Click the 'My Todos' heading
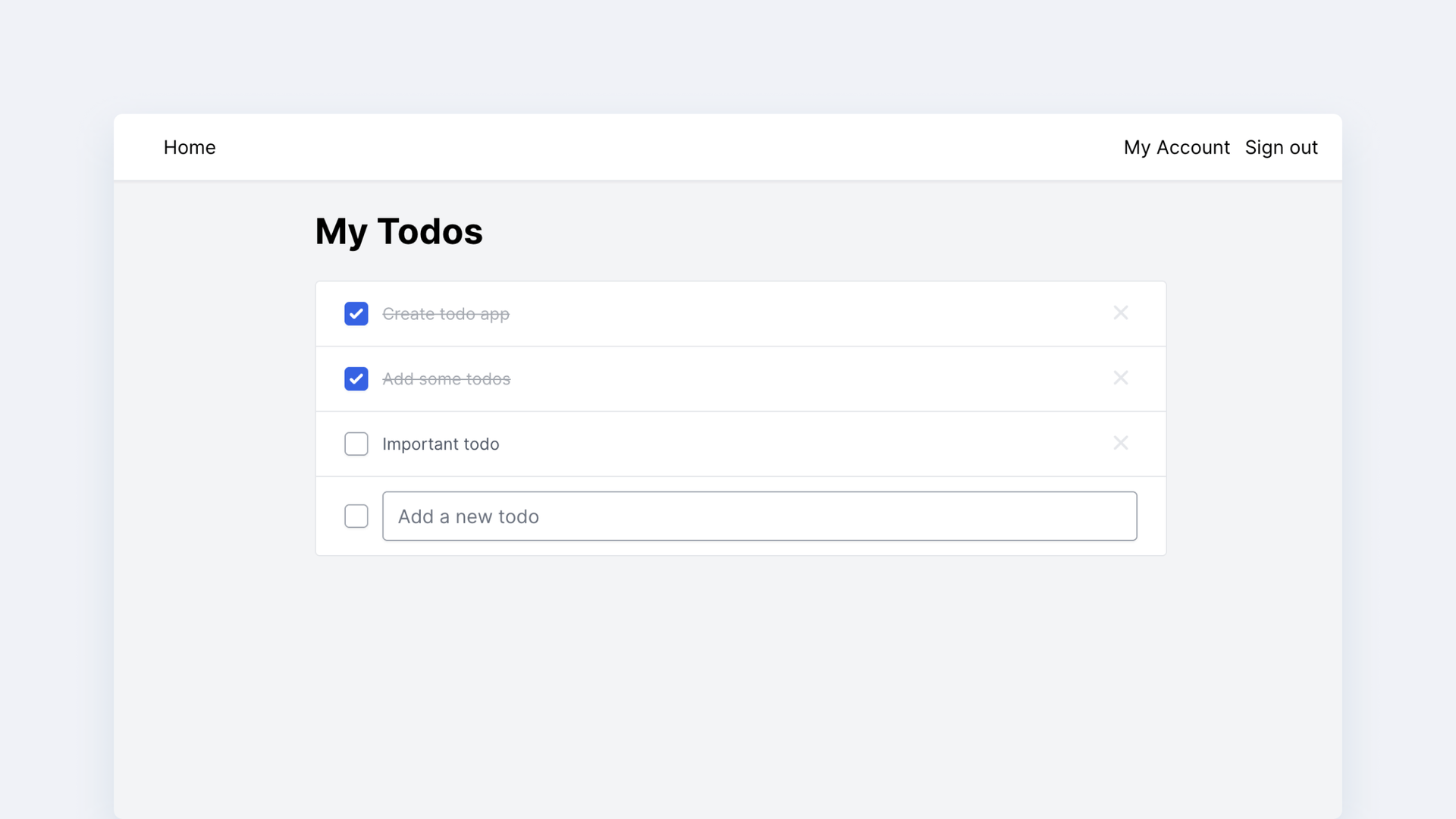The height and width of the screenshot is (819, 1456). pyautogui.click(x=399, y=231)
